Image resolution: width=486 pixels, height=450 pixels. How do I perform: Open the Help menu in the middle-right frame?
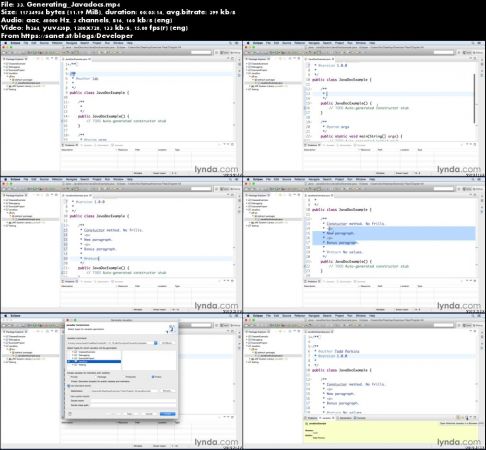tap(372, 179)
